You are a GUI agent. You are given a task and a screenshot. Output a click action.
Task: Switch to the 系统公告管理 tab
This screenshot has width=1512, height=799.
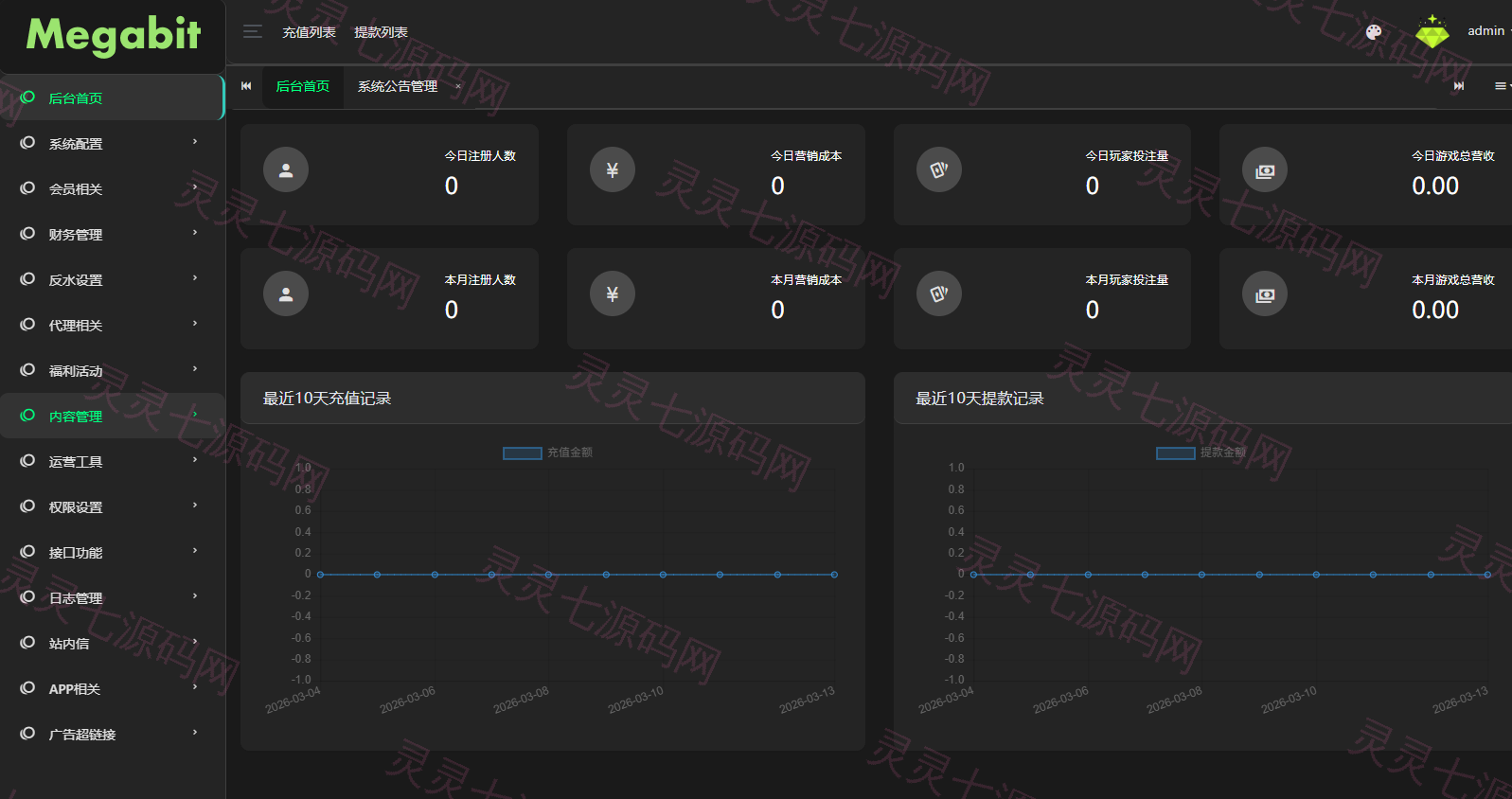(398, 86)
